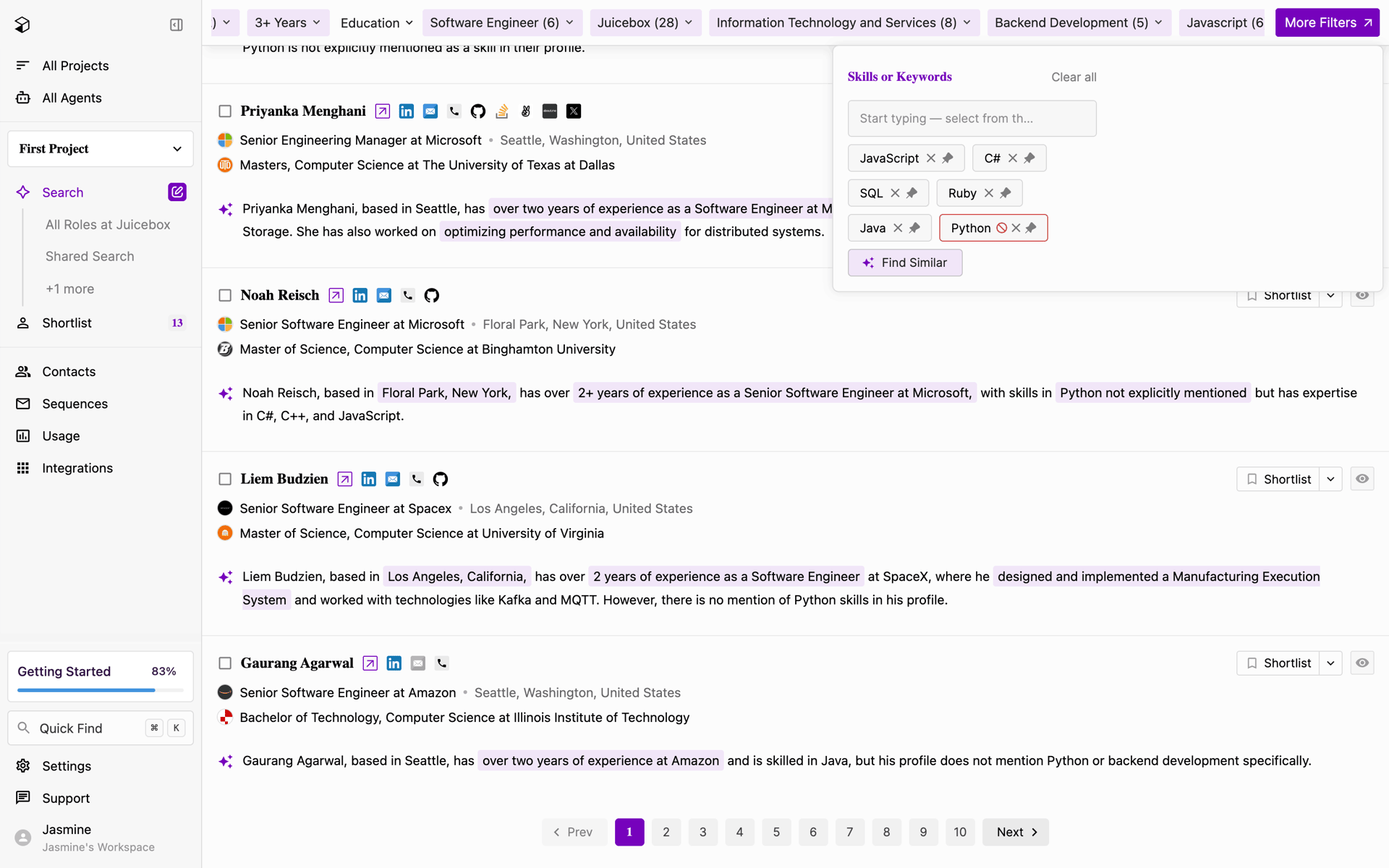
Task: Click Getting Started progress bar
Action: coord(101,690)
